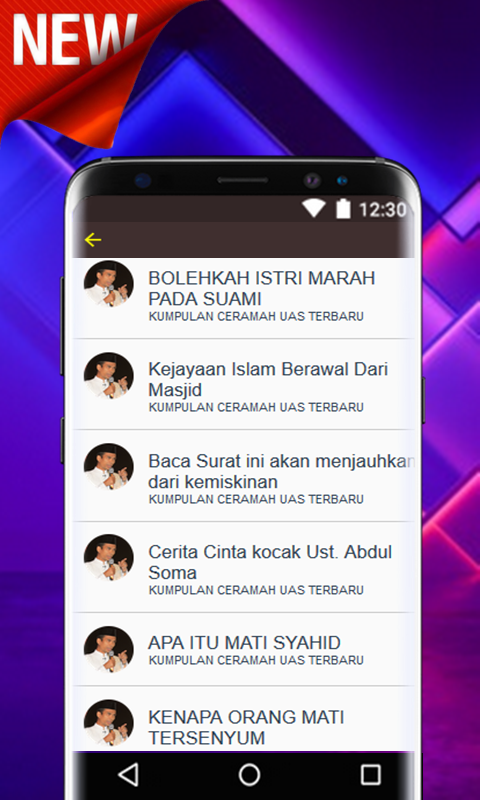This screenshot has width=480, height=800.
Task: Open avatar beside Bolehkah Istri Marah
Action: 109,285
